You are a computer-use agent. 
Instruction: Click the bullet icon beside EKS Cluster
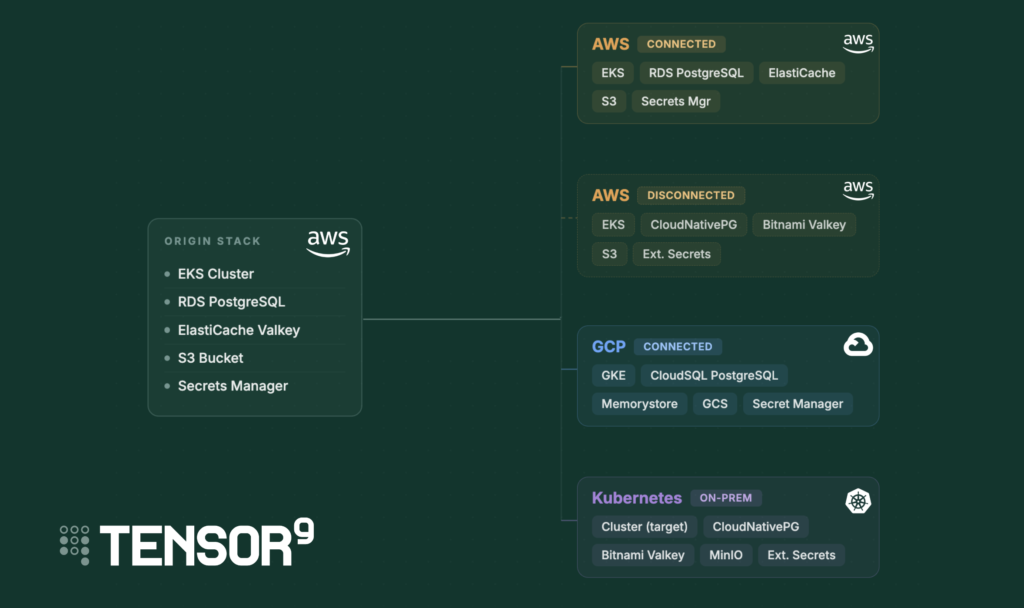click(x=166, y=274)
